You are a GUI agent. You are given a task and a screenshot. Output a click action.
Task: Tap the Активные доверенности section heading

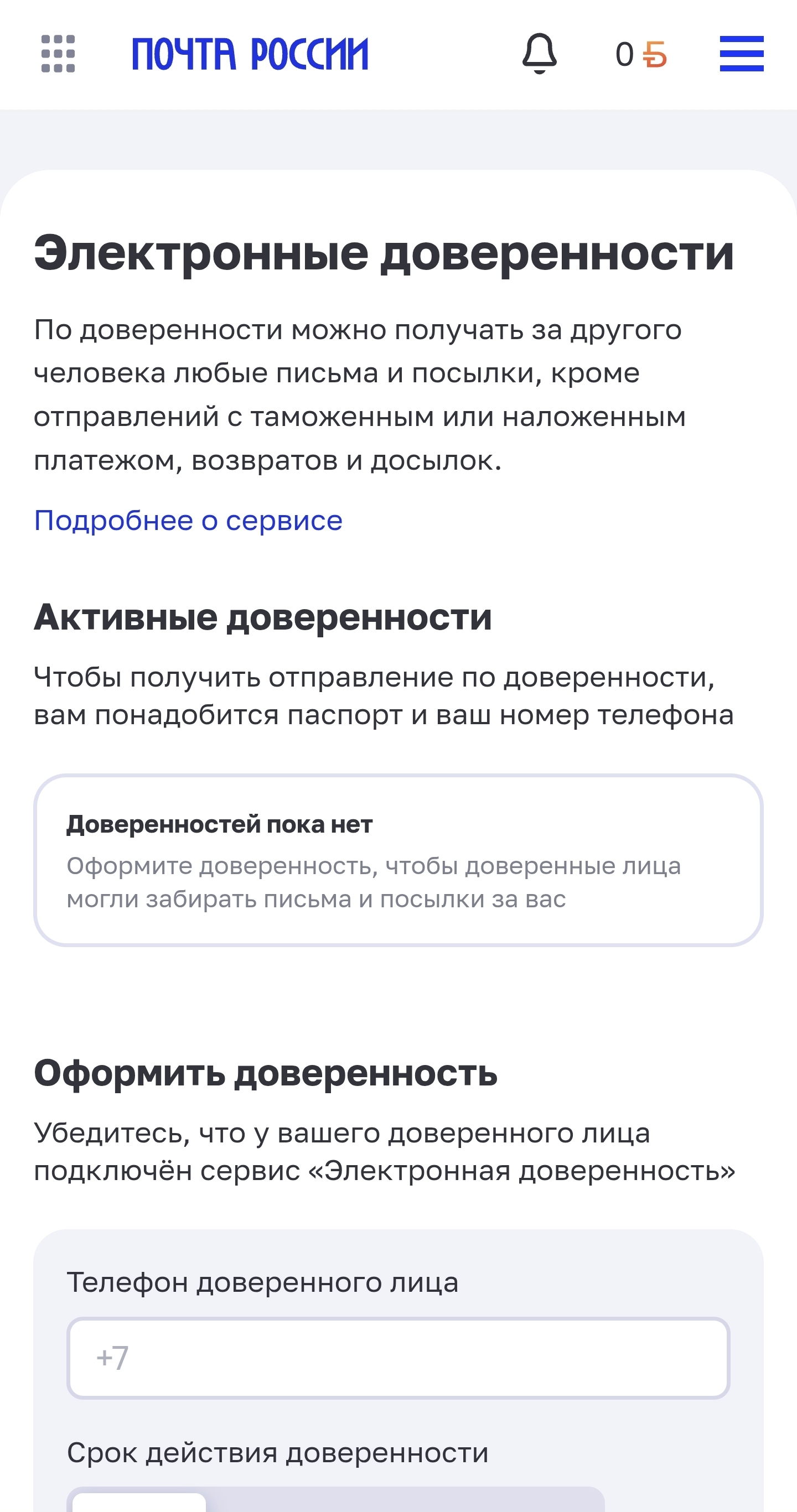pos(262,617)
